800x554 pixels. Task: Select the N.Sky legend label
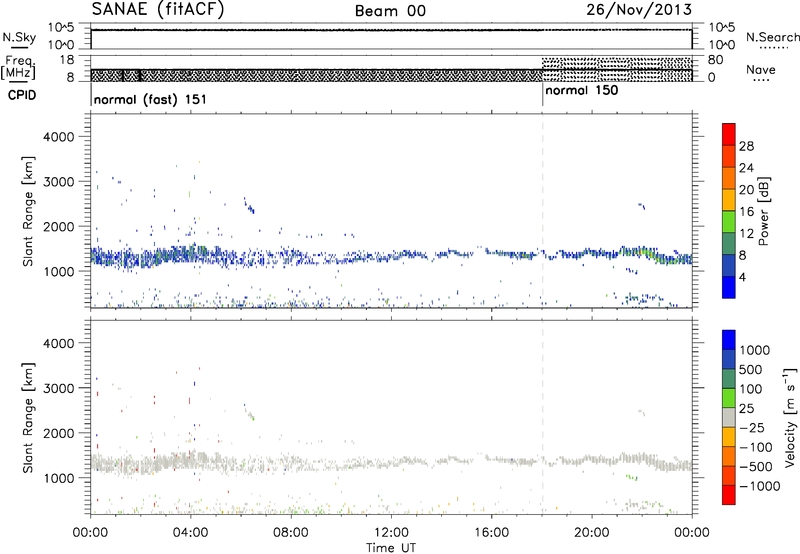[19, 37]
